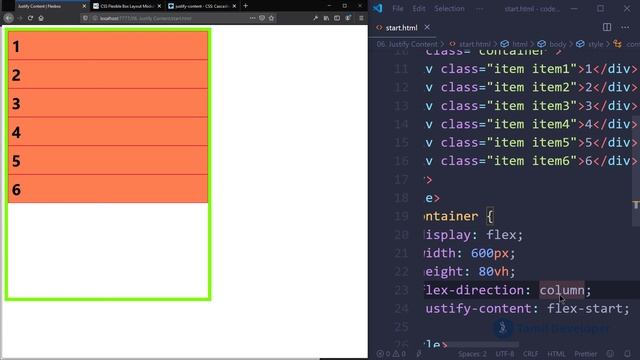Click the flex-start value on line 24
This screenshot has height=360, width=640.
(585, 309)
